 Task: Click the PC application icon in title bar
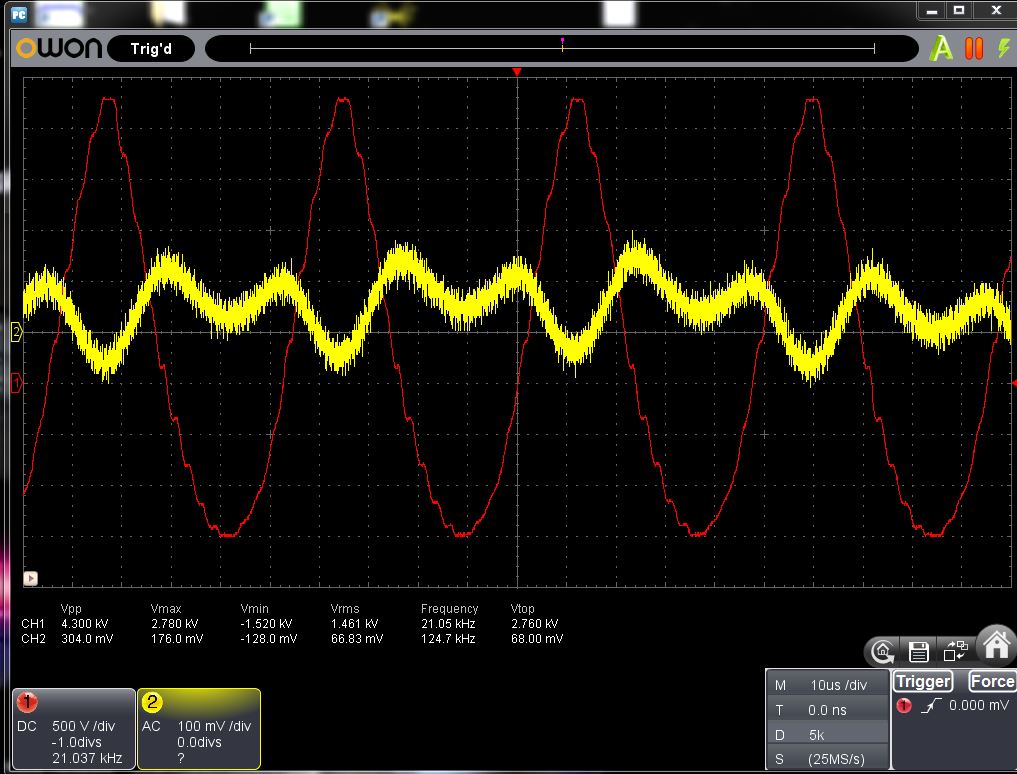19,14
